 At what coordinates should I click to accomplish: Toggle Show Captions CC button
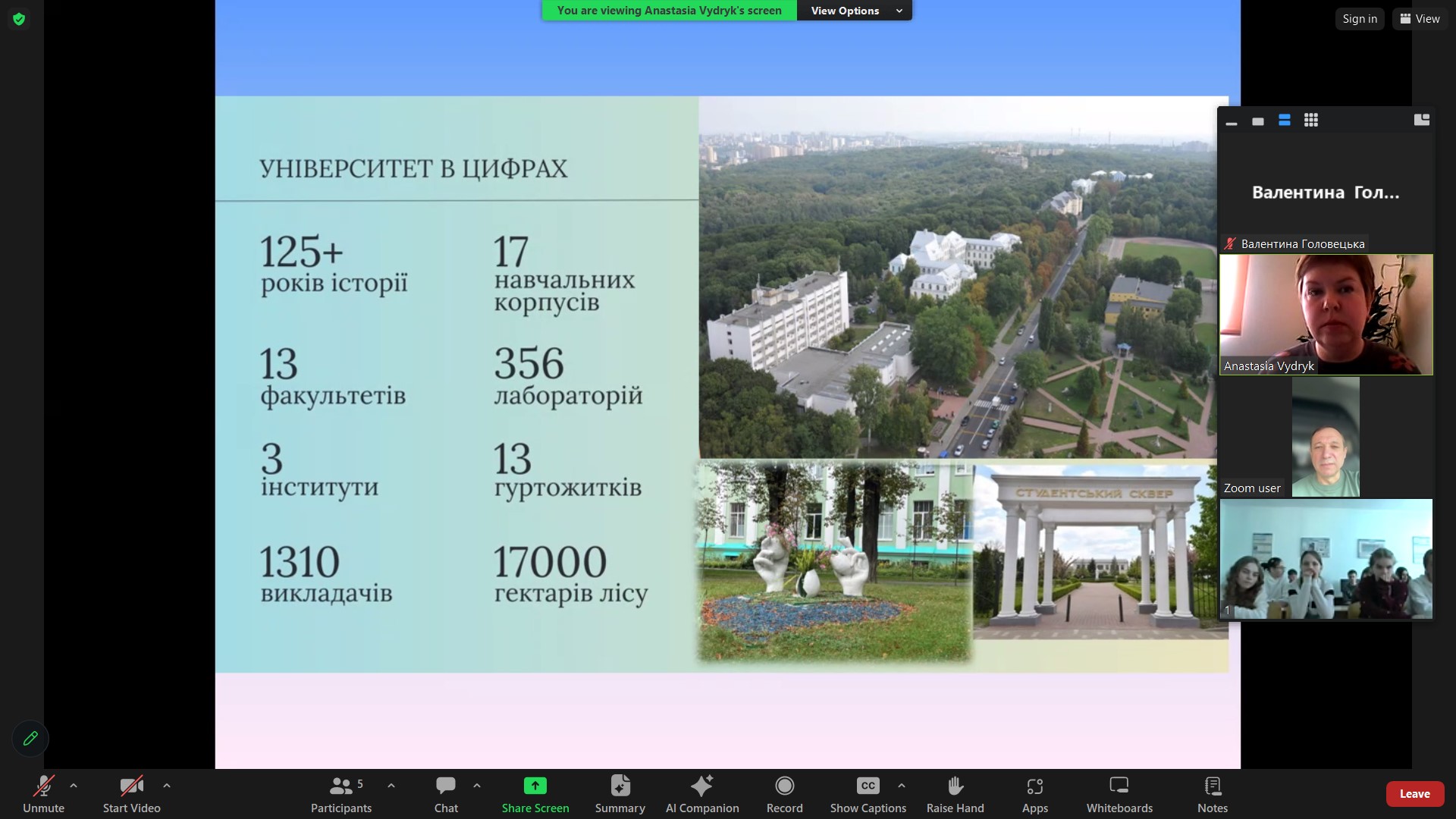(868, 786)
